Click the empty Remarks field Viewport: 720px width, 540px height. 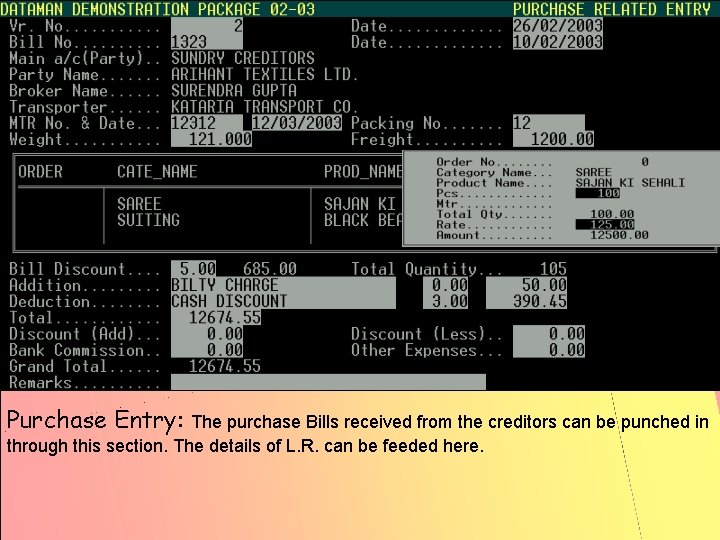[328, 382]
